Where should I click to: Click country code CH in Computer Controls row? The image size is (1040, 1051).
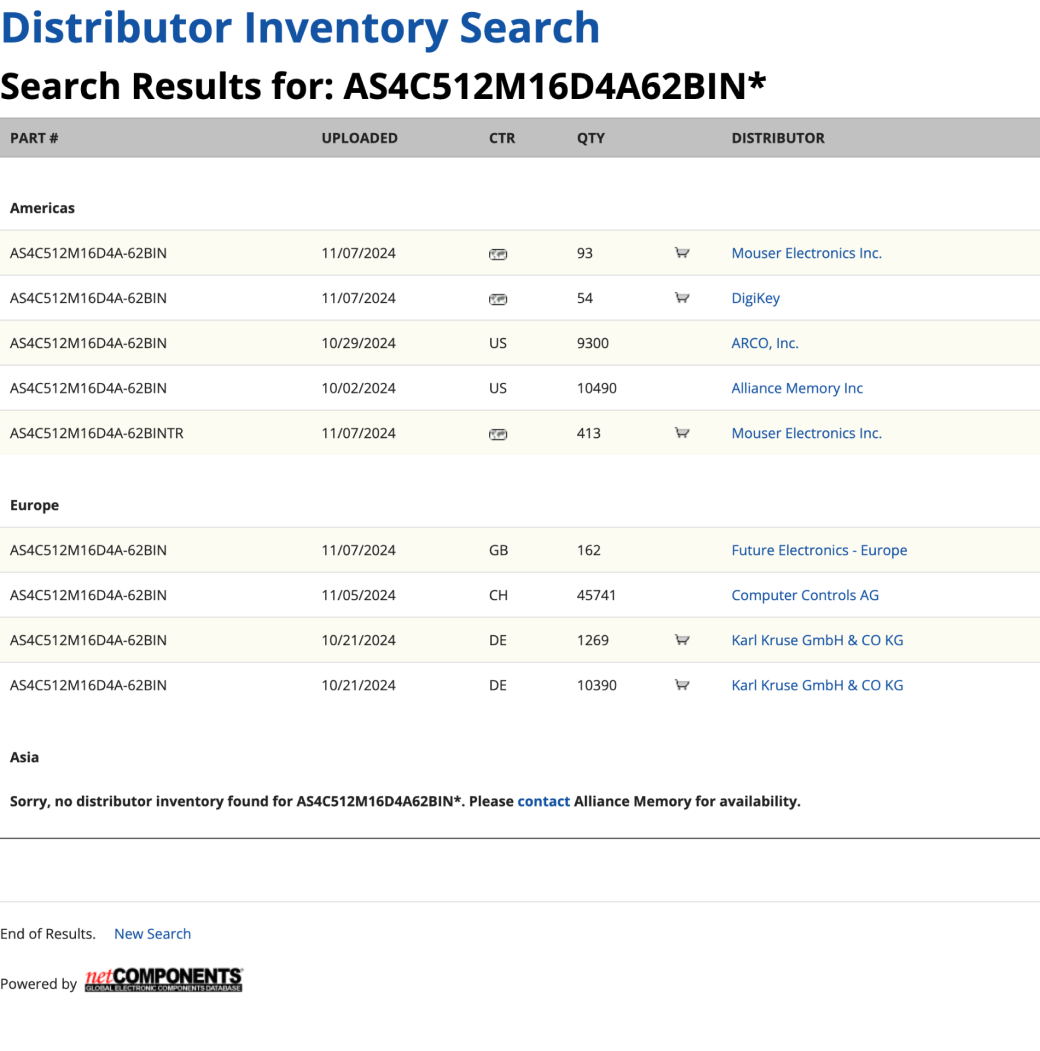498,595
